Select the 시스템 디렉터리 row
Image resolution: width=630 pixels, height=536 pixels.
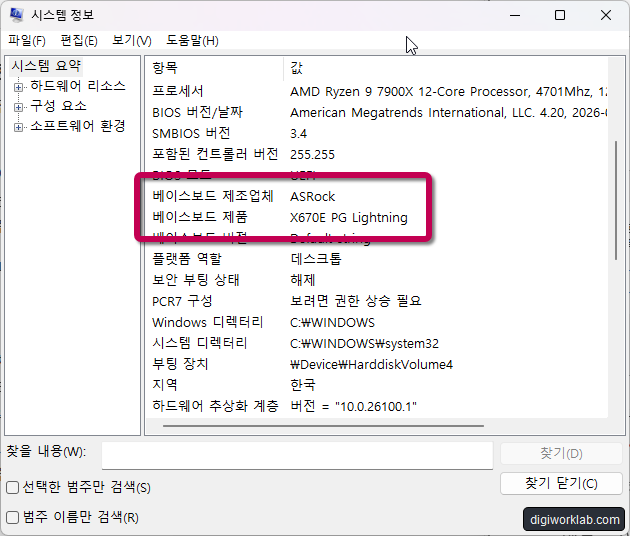click(199, 343)
